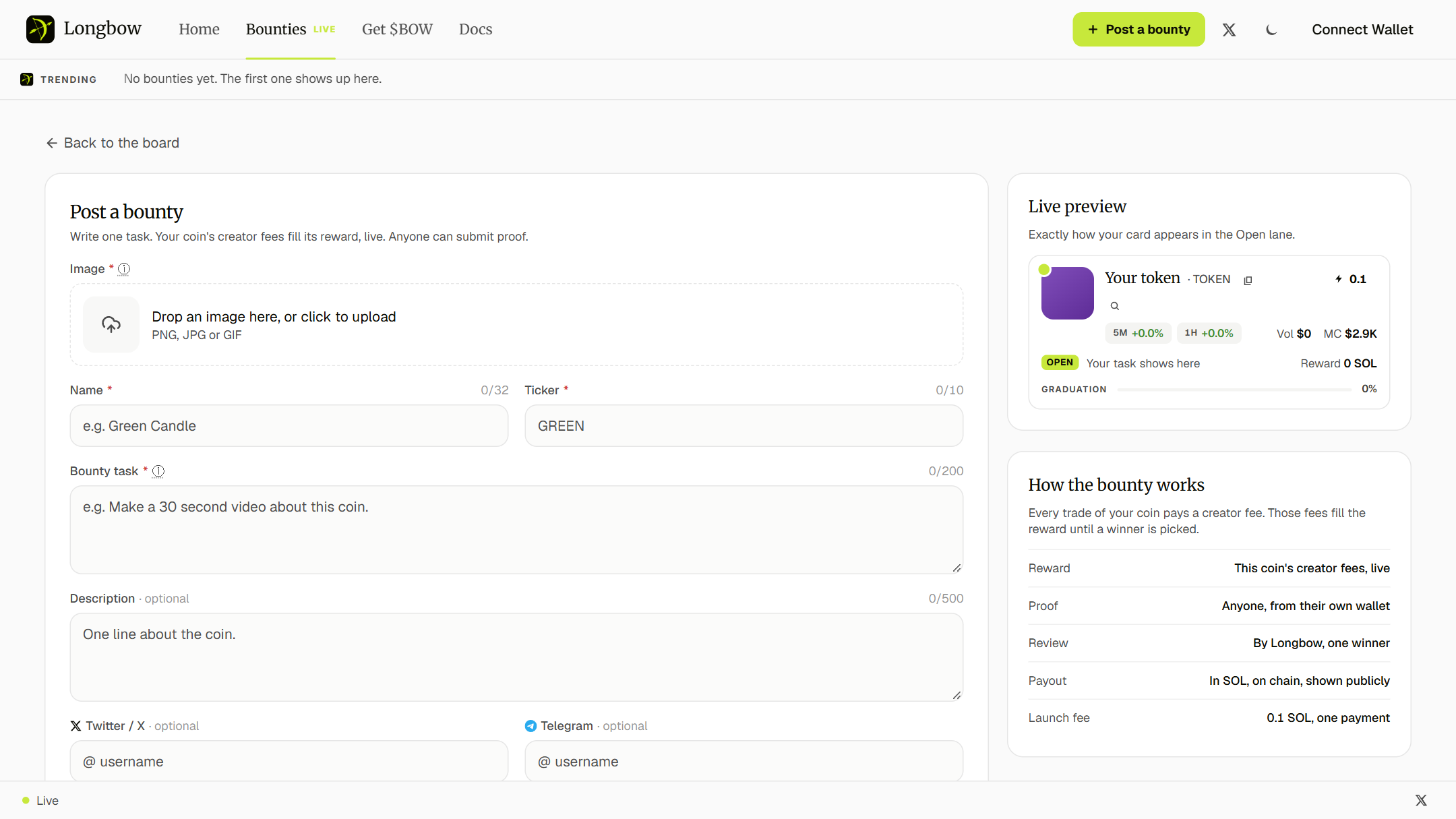Click 'By Longbow, one winner' review text
1456x819 pixels.
pyautogui.click(x=1321, y=643)
